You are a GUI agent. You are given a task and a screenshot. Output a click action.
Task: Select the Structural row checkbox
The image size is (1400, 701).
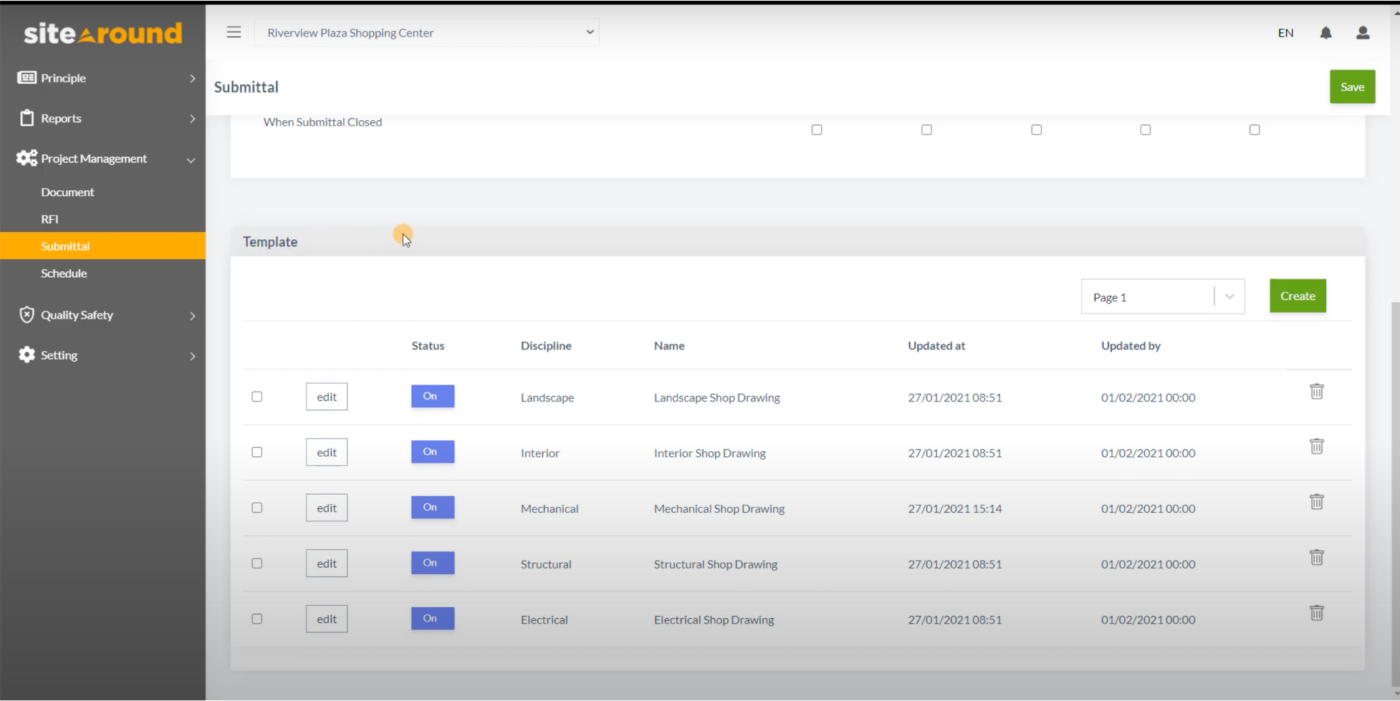257,563
